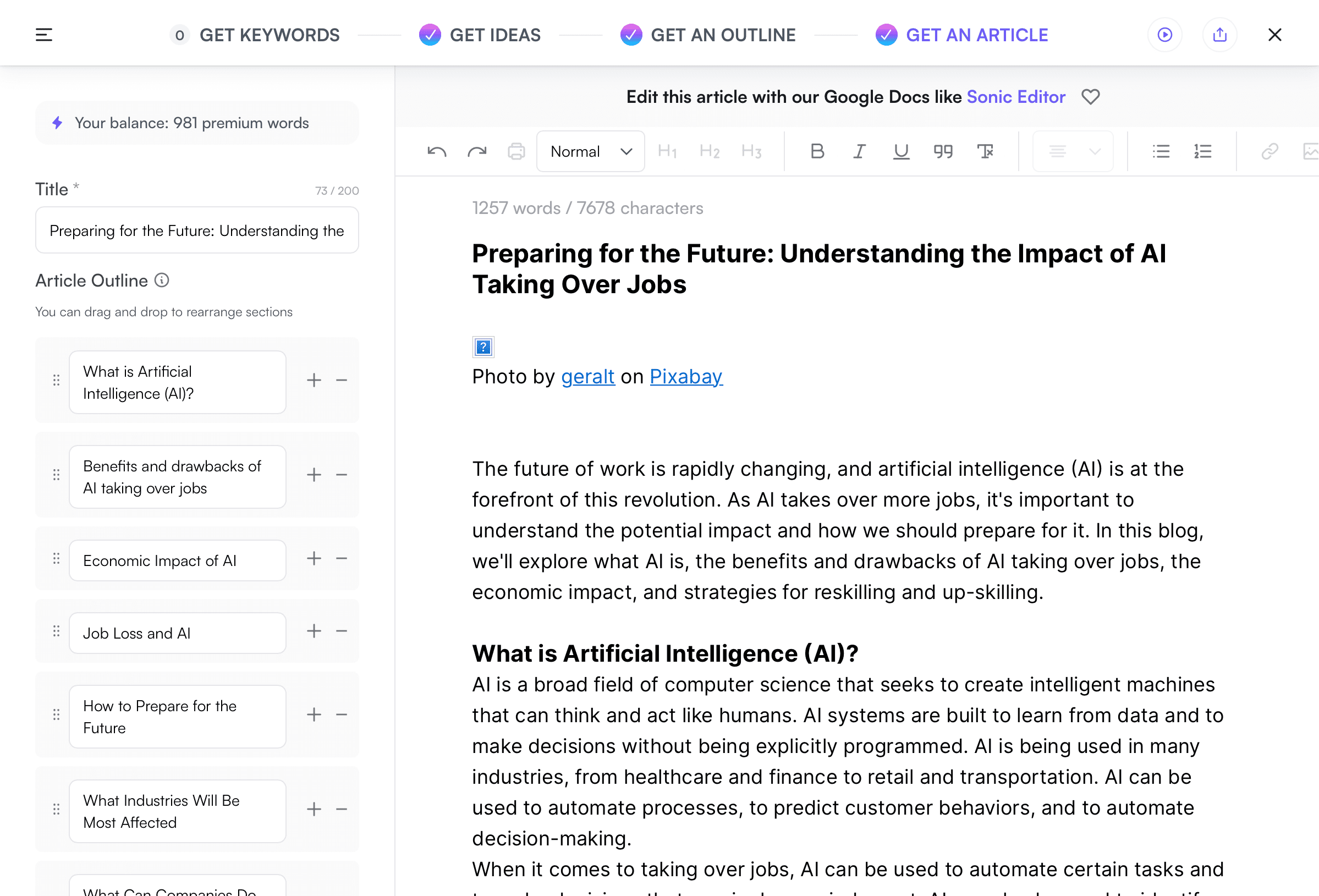Edit the article Title field
1319x896 pixels.
[x=197, y=230]
